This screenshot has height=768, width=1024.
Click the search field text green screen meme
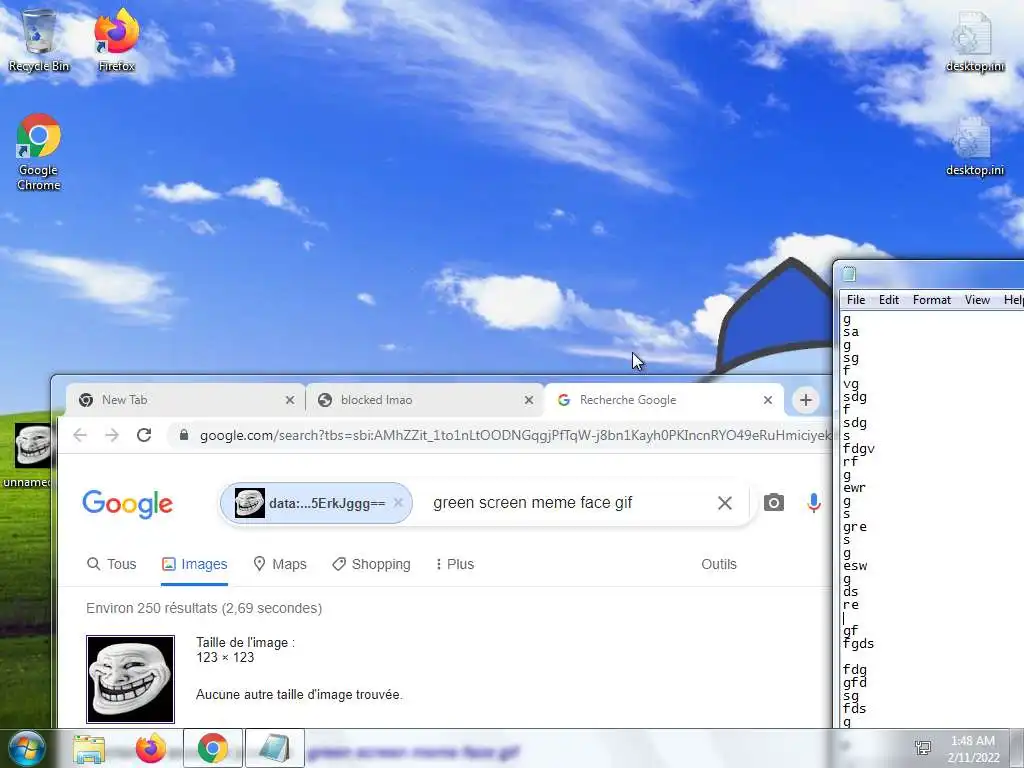point(532,503)
